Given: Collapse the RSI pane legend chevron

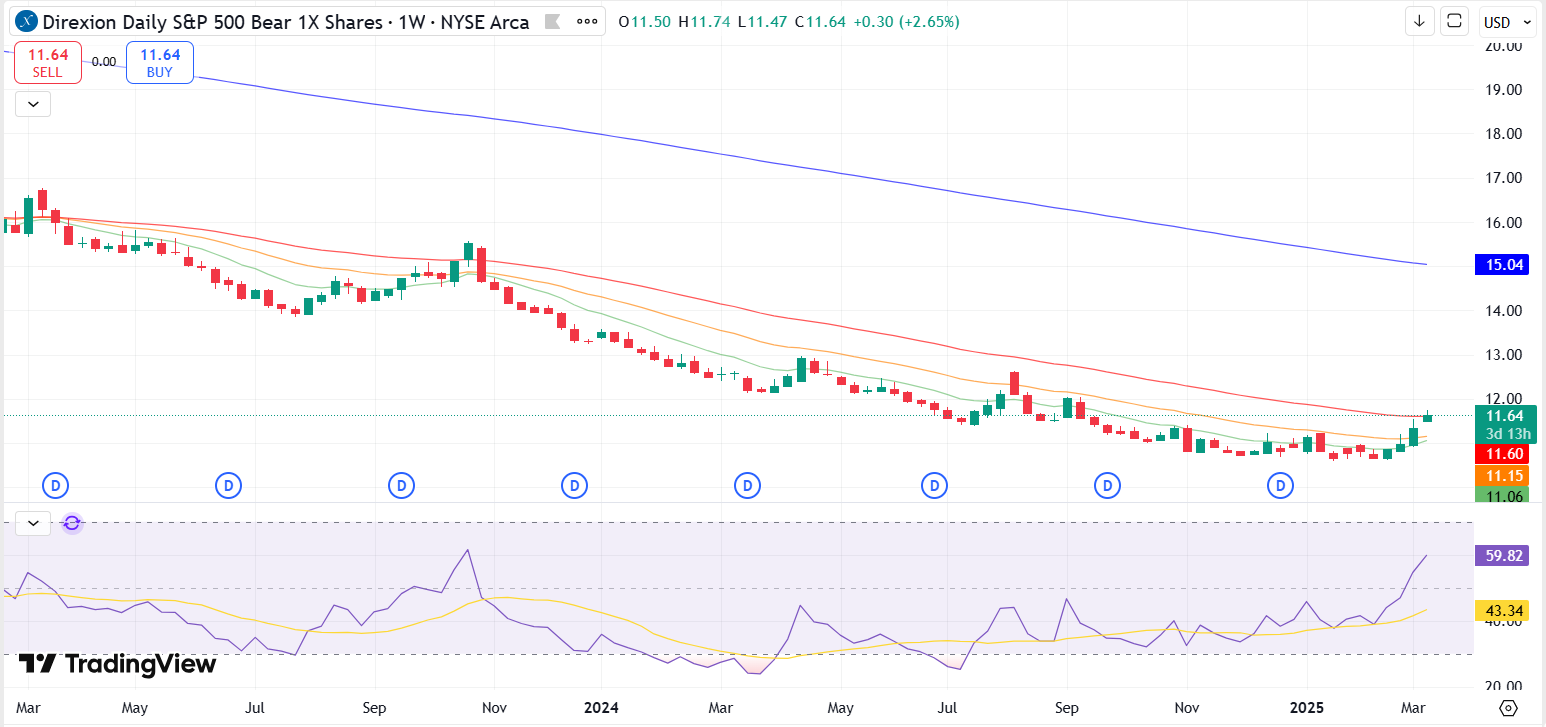Looking at the screenshot, I should click(33, 522).
